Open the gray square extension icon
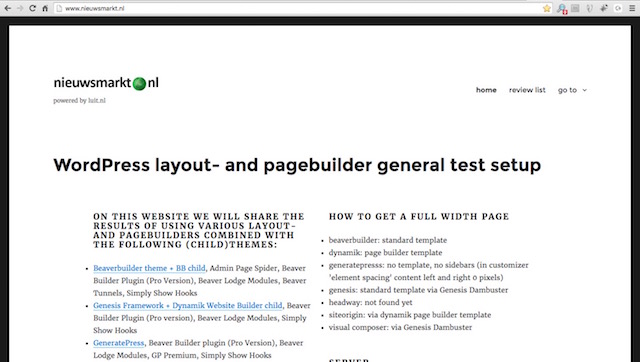640x362 pixels. coord(575,8)
